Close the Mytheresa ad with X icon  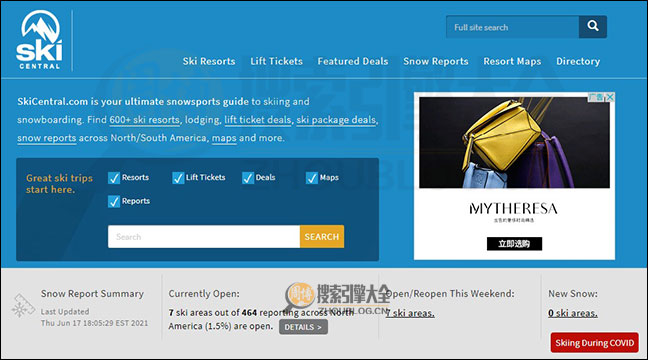point(610,97)
